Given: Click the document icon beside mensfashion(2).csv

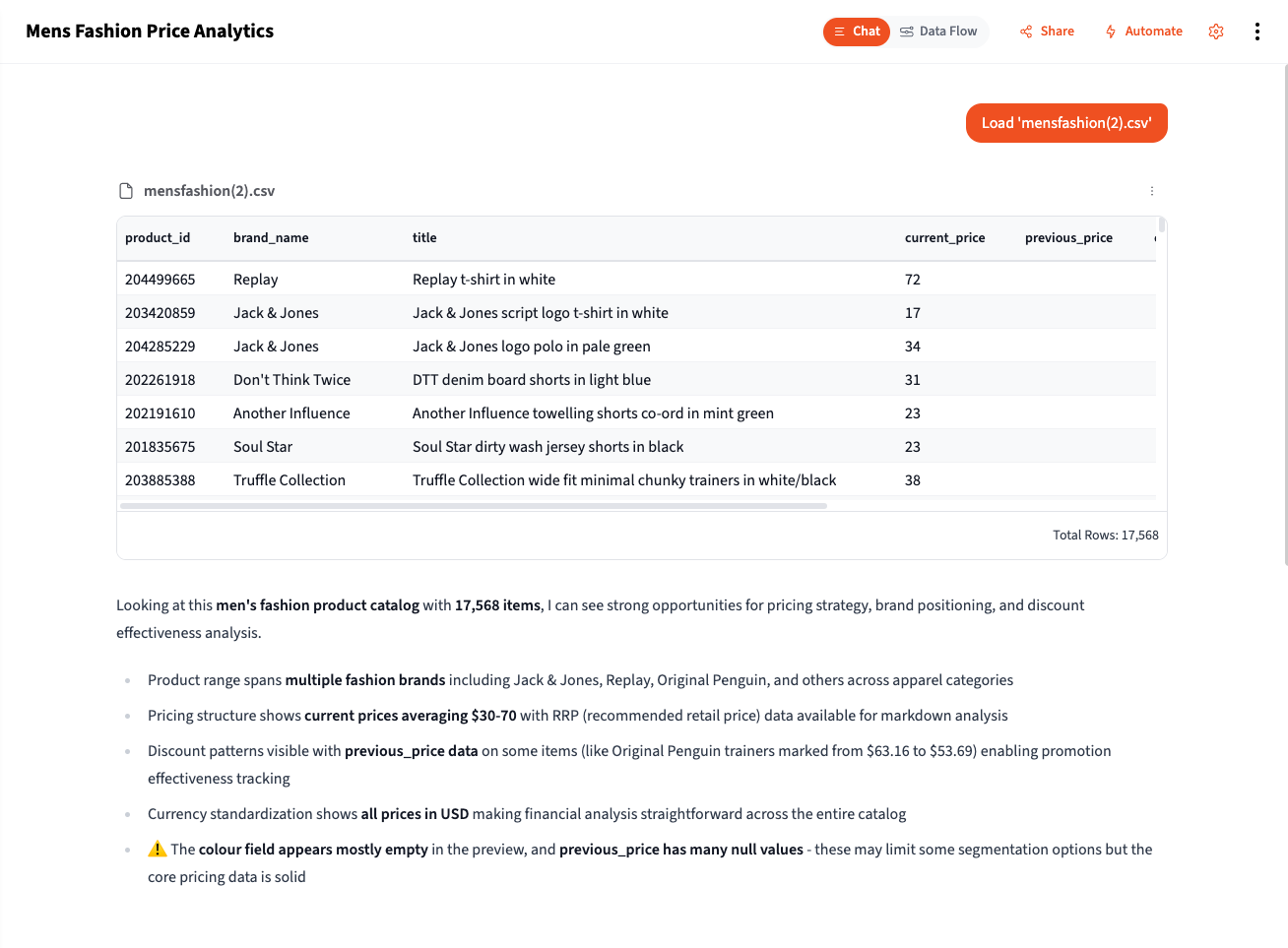Looking at the screenshot, I should click(x=126, y=190).
